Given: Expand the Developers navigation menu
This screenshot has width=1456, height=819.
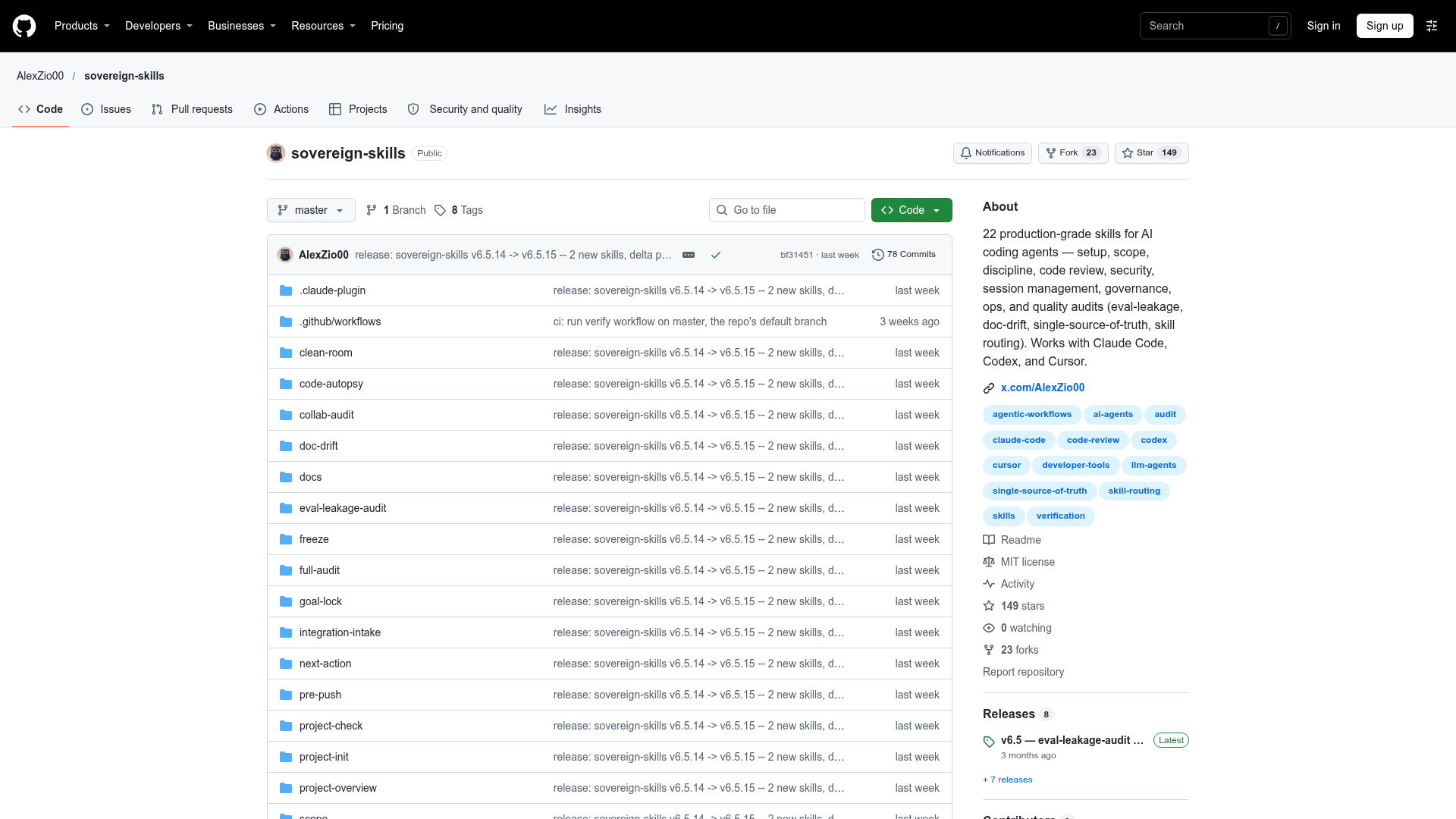Looking at the screenshot, I should click(x=158, y=26).
